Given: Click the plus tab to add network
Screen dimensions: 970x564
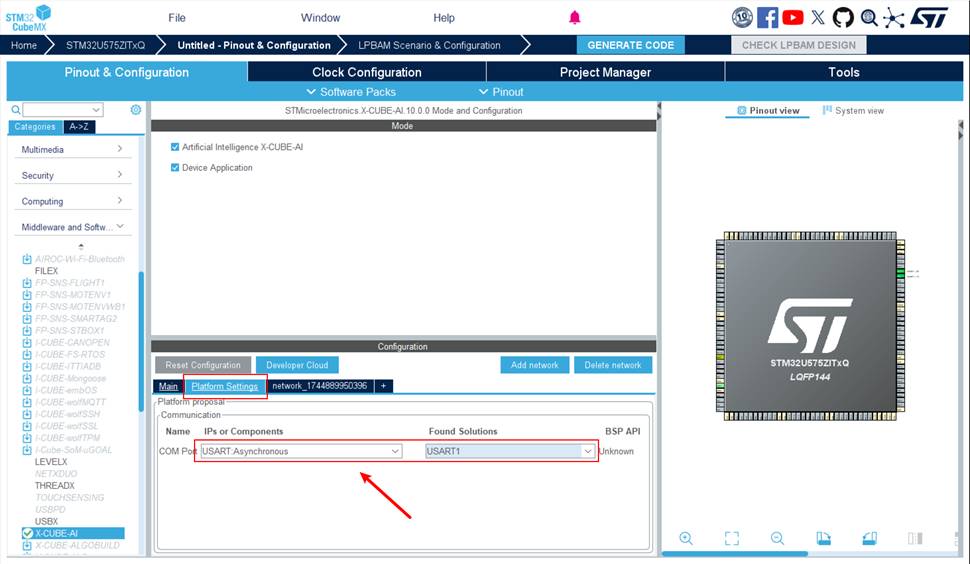Looking at the screenshot, I should pos(384,386).
